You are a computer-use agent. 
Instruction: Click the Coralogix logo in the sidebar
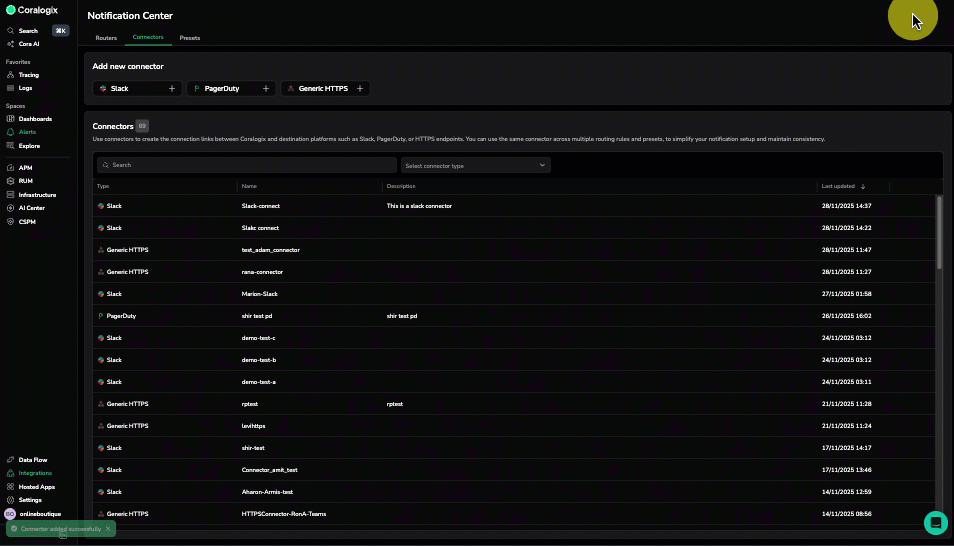pos(32,10)
